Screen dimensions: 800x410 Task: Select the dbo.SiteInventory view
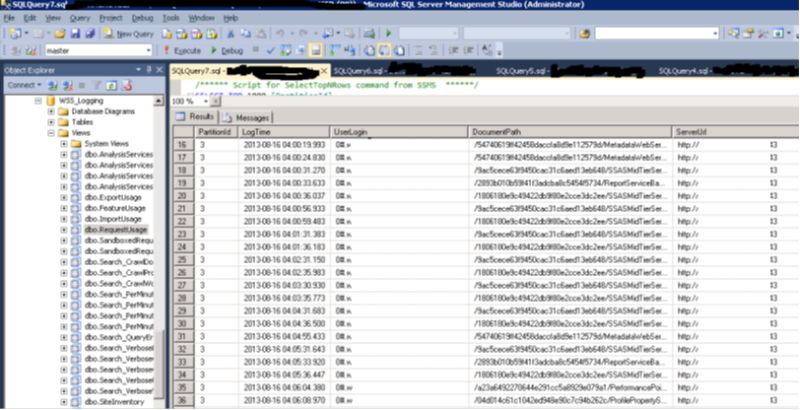coord(113,402)
